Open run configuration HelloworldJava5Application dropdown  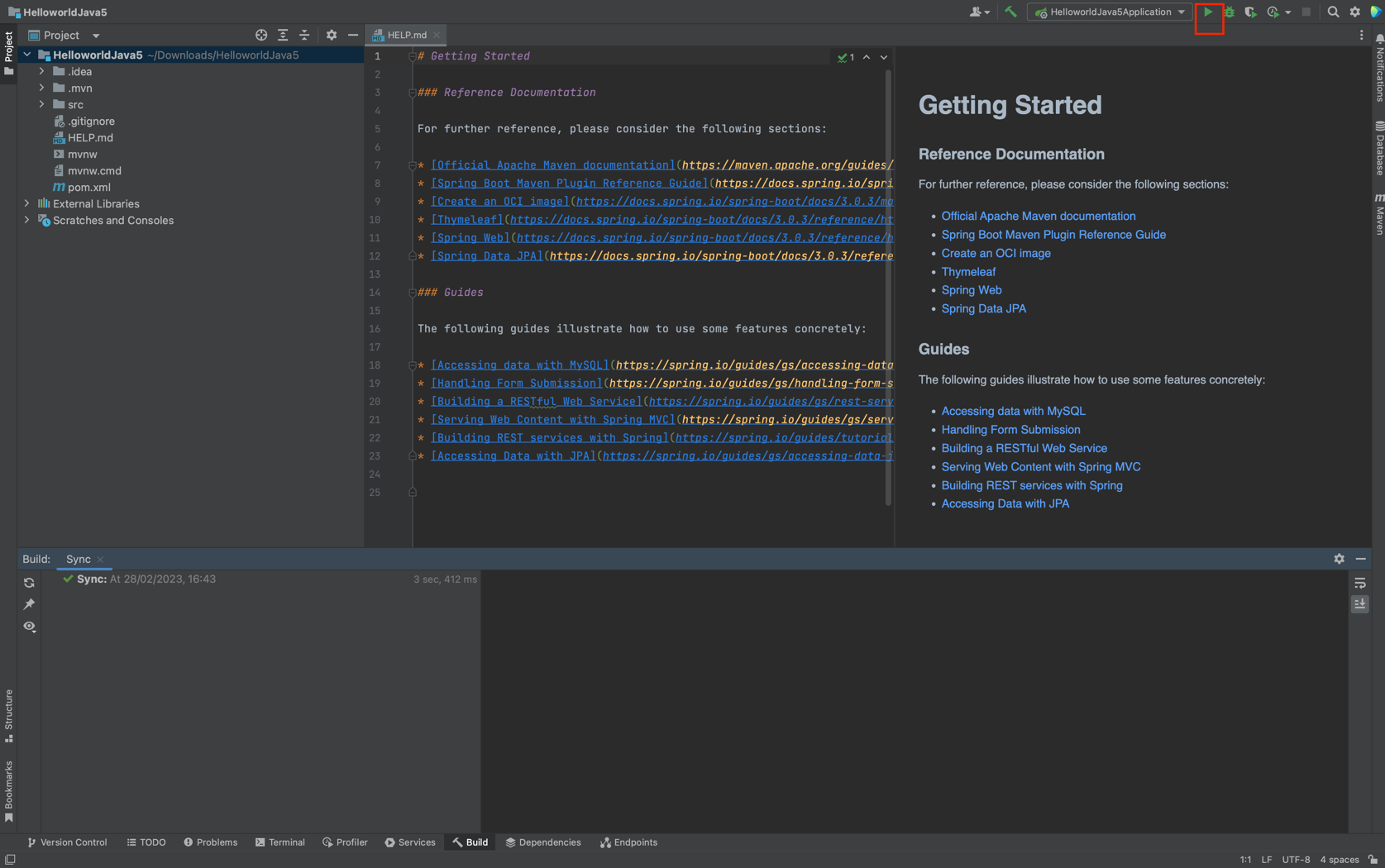[1110, 12]
